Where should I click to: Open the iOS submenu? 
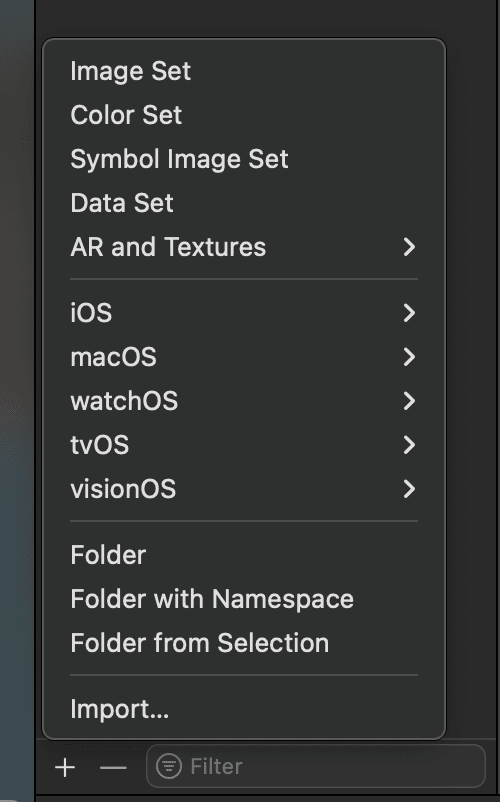[244, 313]
